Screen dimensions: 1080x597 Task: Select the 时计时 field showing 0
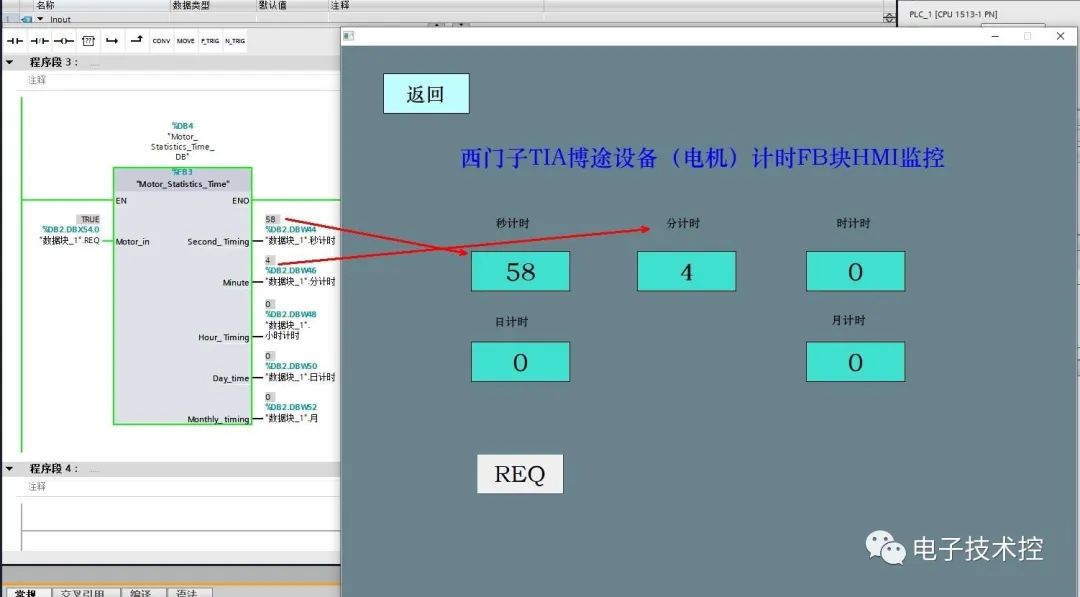855,271
